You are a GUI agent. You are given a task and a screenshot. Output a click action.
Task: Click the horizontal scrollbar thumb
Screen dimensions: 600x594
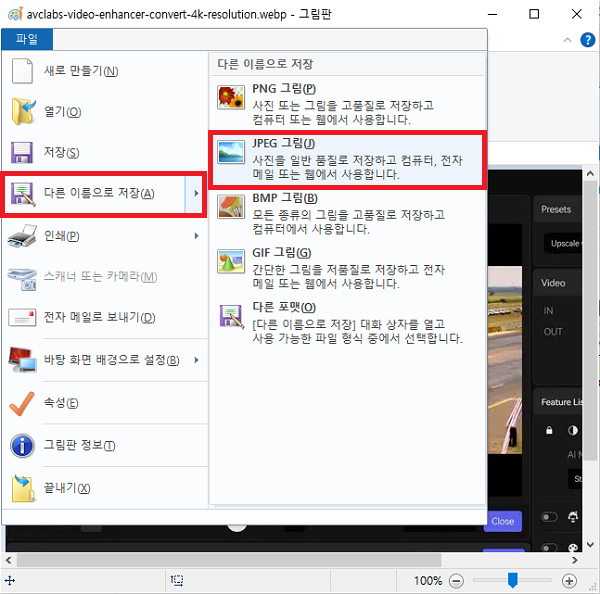click(229, 560)
